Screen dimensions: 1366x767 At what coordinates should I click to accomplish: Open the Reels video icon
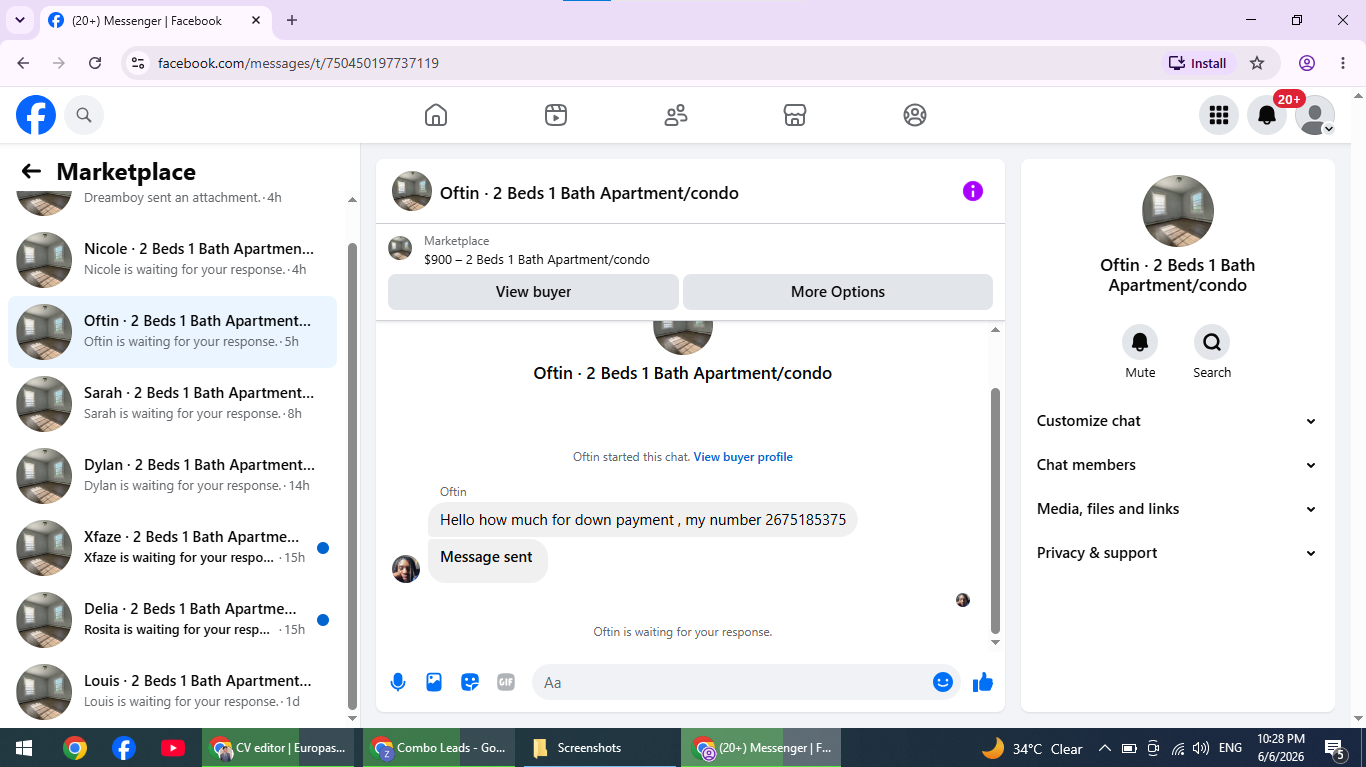click(x=556, y=115)
